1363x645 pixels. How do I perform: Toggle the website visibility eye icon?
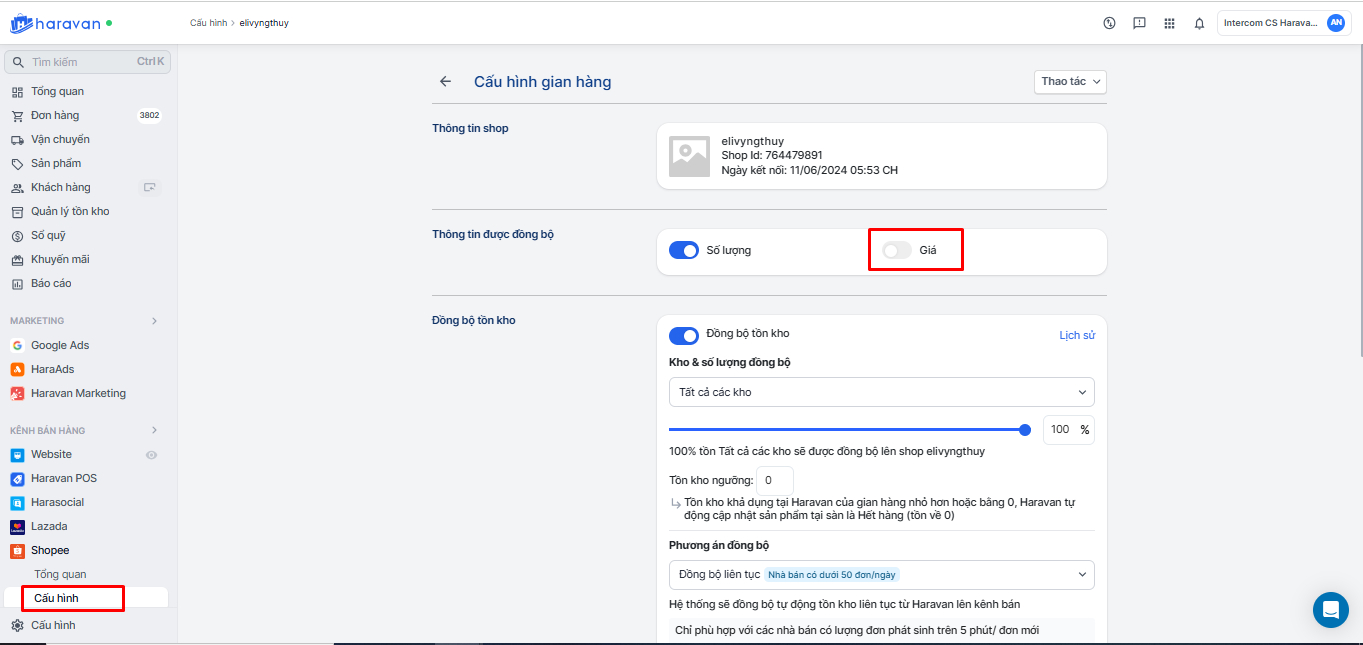point(151,455)
